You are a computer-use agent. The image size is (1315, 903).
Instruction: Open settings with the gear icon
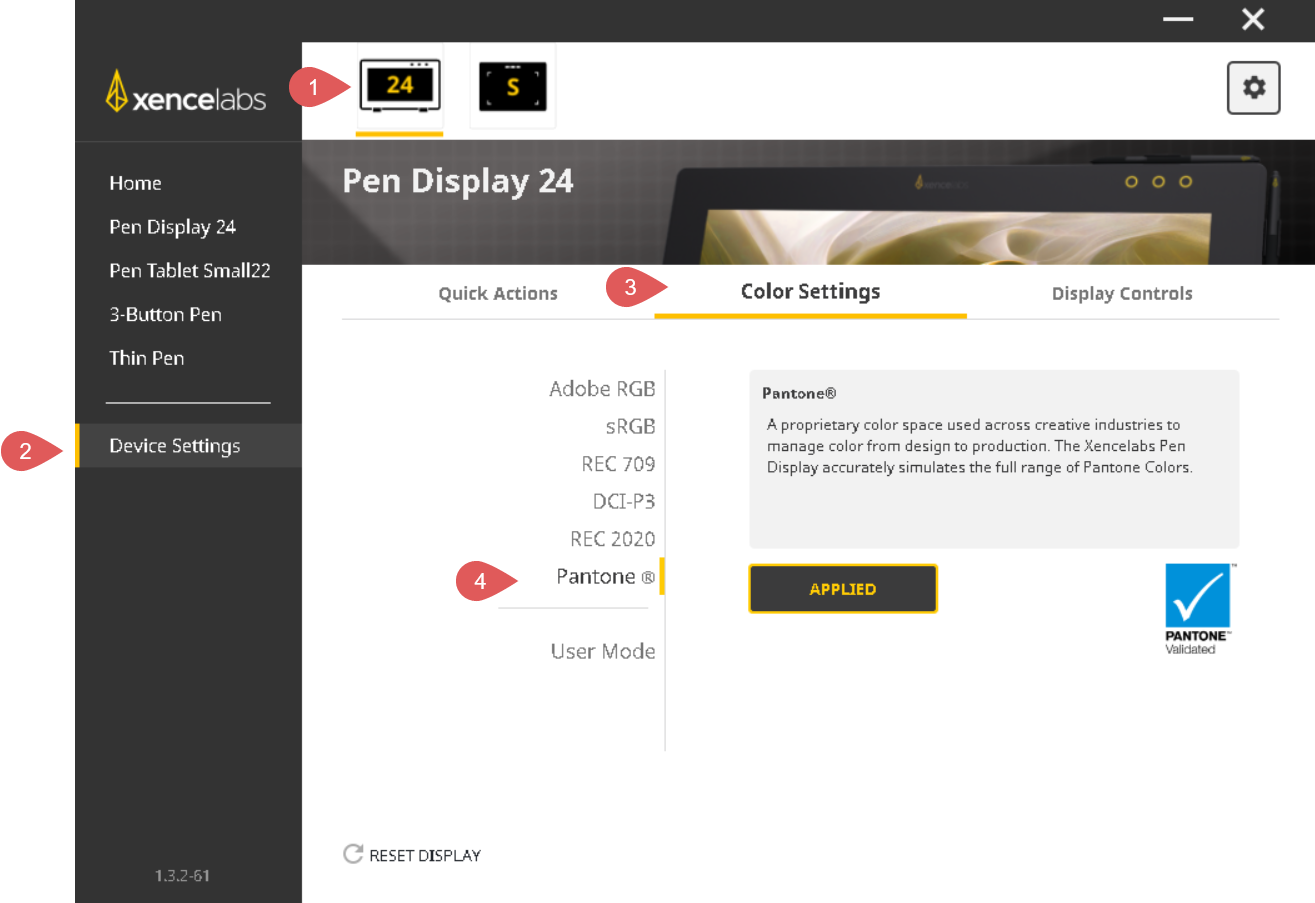point(1254,88)
